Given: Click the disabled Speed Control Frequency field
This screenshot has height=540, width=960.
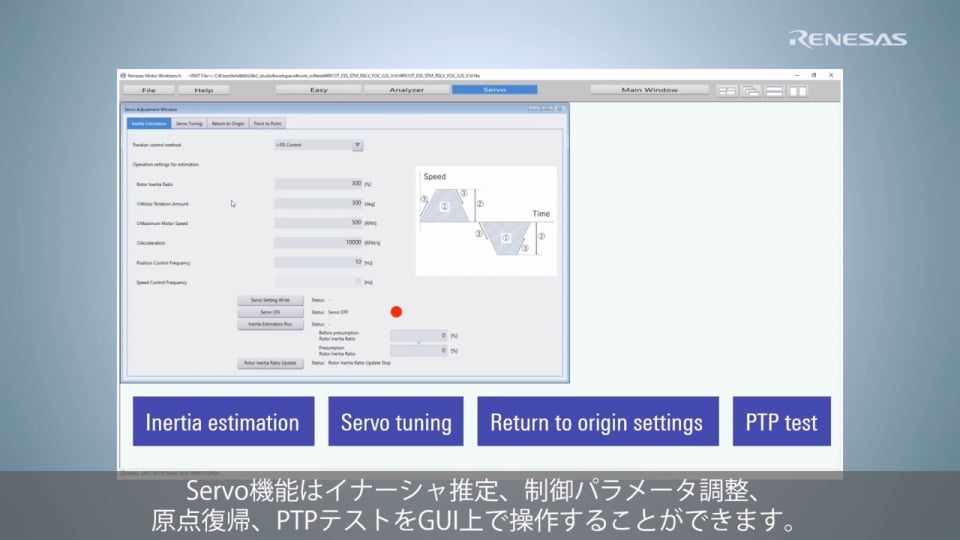Looking at the screenshot, I should (x=318, y=282).
